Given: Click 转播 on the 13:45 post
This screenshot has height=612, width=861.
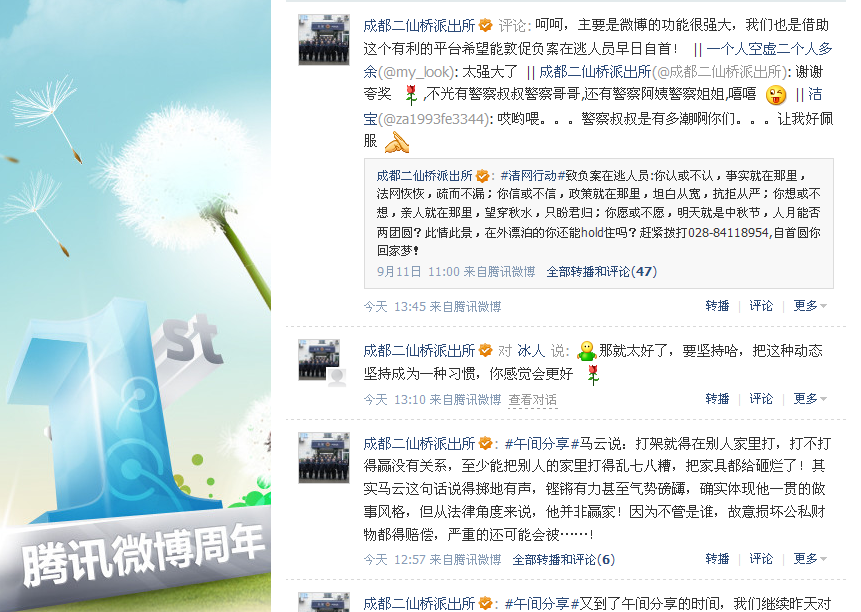Looking at the screenshot, I should (717, 305).
